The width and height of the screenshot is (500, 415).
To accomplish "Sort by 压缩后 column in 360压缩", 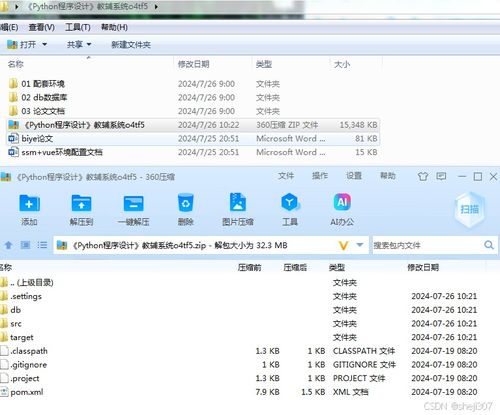I will pyautogui.click(x=295, y=267).
